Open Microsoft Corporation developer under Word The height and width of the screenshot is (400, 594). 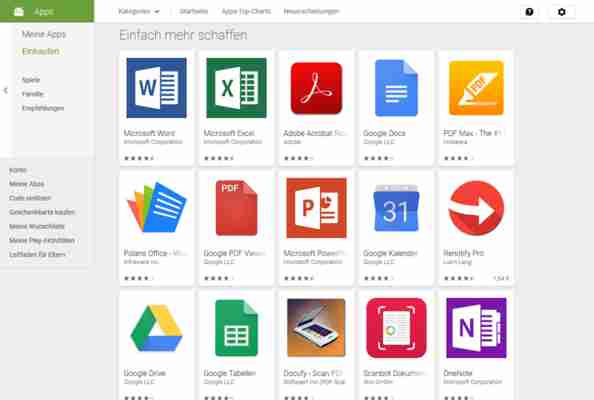coord(153,142)
